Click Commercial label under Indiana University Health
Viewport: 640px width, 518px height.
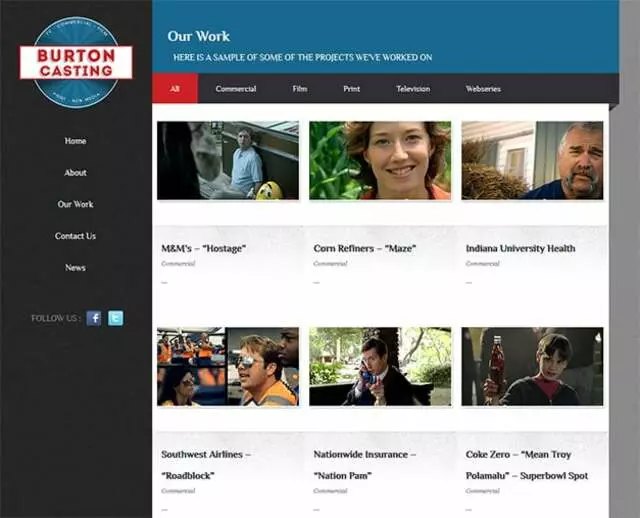point(482,264)
